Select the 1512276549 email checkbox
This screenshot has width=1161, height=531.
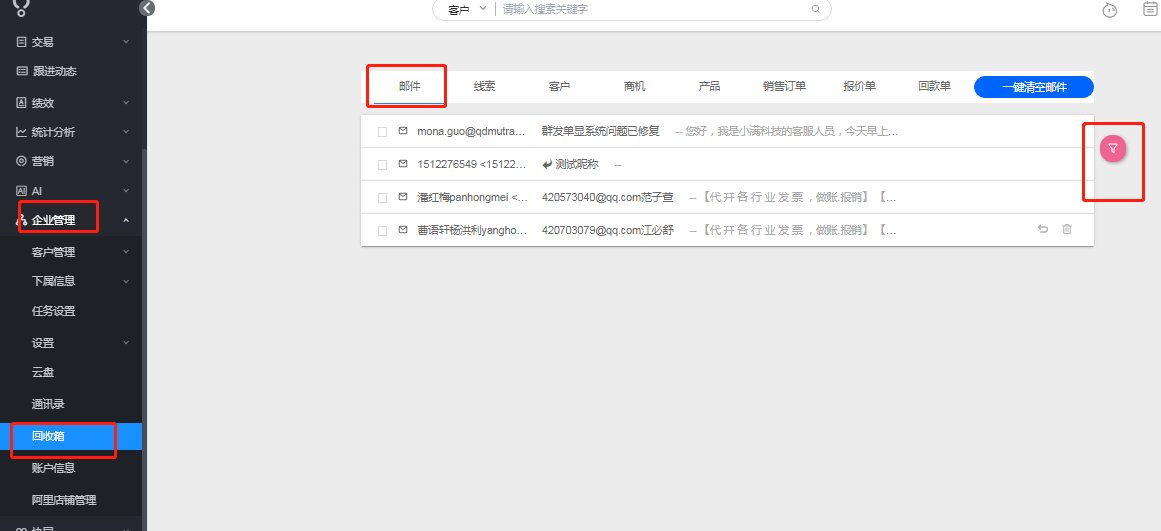pos(383,164)
